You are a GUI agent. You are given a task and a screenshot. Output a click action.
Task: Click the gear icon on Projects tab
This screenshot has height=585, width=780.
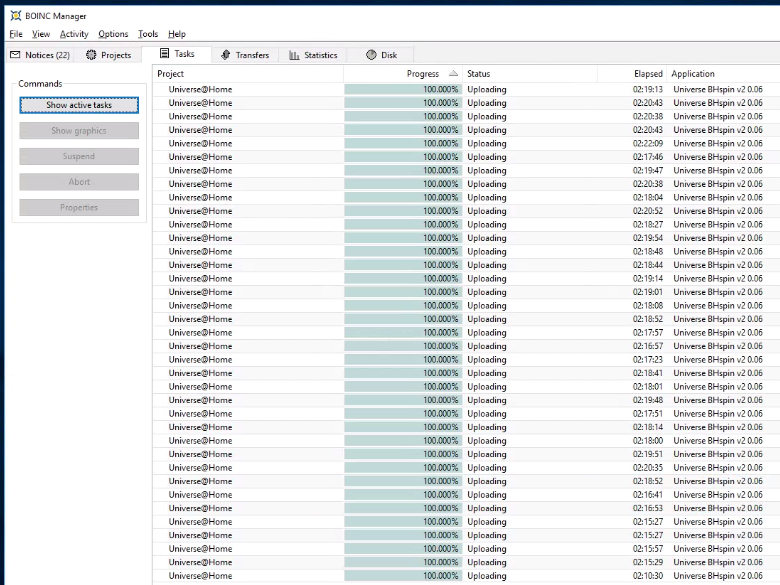[91, 55]
